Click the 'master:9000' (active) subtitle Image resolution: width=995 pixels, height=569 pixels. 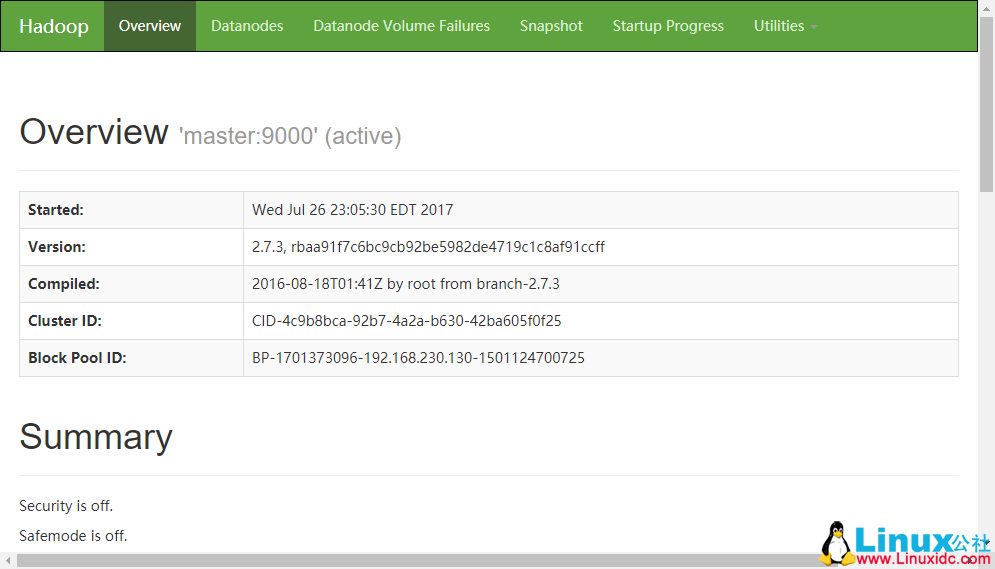click(290, 136)
